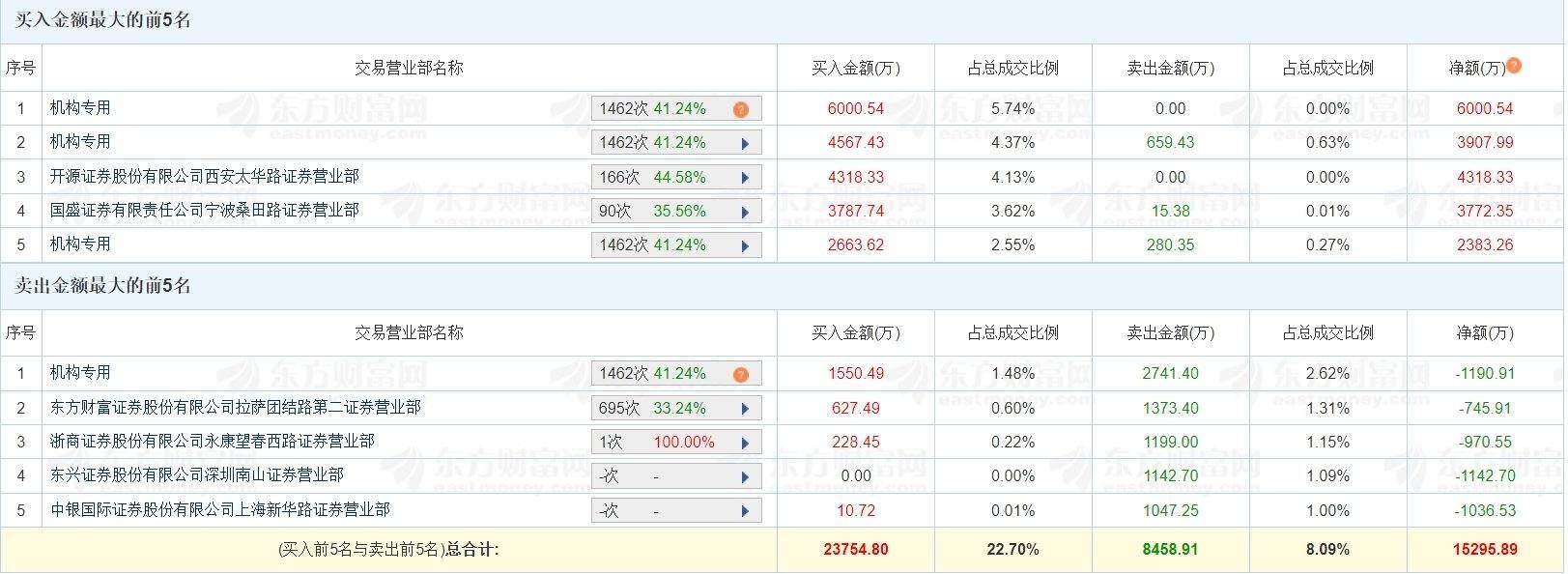
Task: Expand details arrow for 开源证券 西安太华路 row
Action: (x=745, y=178)
